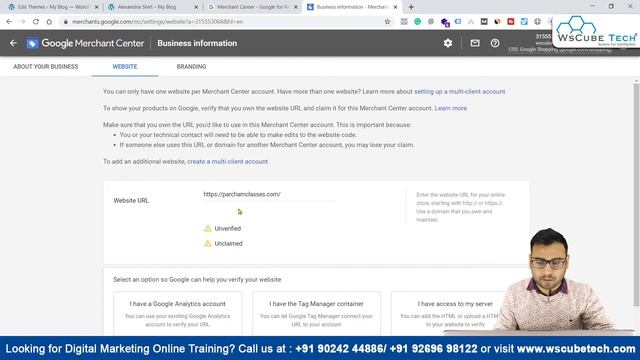This screenshot has height=360, width=640.
Task: Click the Business information header title
Action: pyautogui.click(x=197, y=43)
